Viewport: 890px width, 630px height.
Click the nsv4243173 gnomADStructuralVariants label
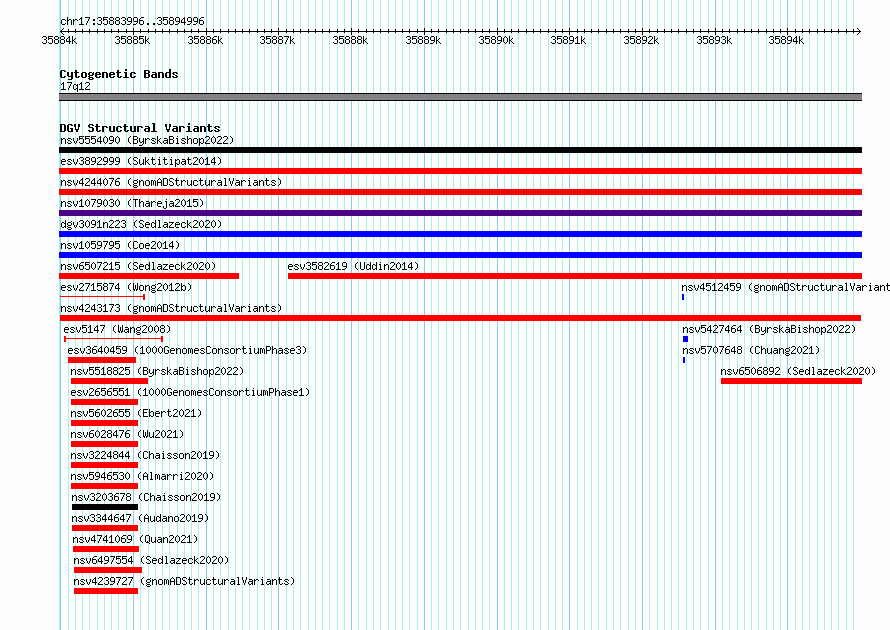pos(171,308)
